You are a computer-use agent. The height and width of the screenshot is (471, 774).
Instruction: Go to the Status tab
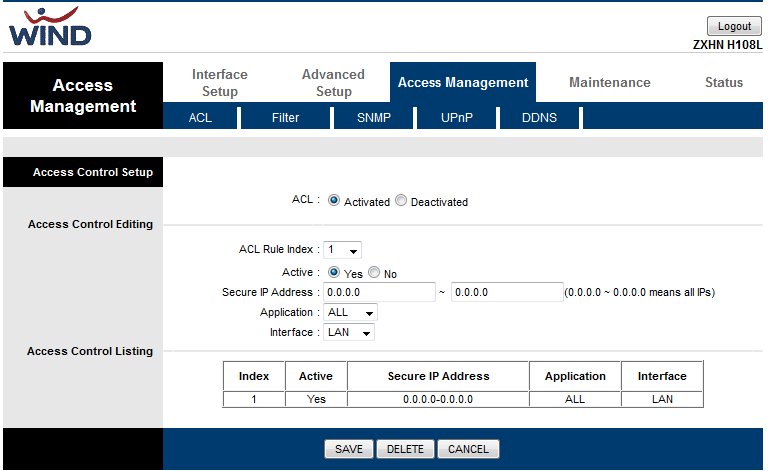click(x=724, y=82)
